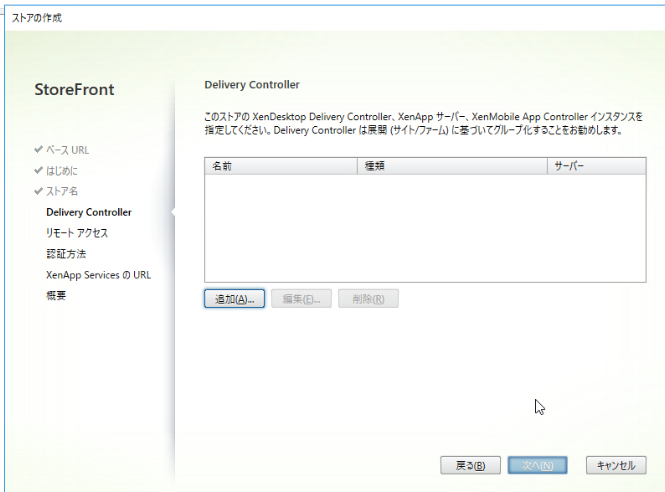Sort by the 種類 column header
665x492 pixels.
tap(452, 166)
